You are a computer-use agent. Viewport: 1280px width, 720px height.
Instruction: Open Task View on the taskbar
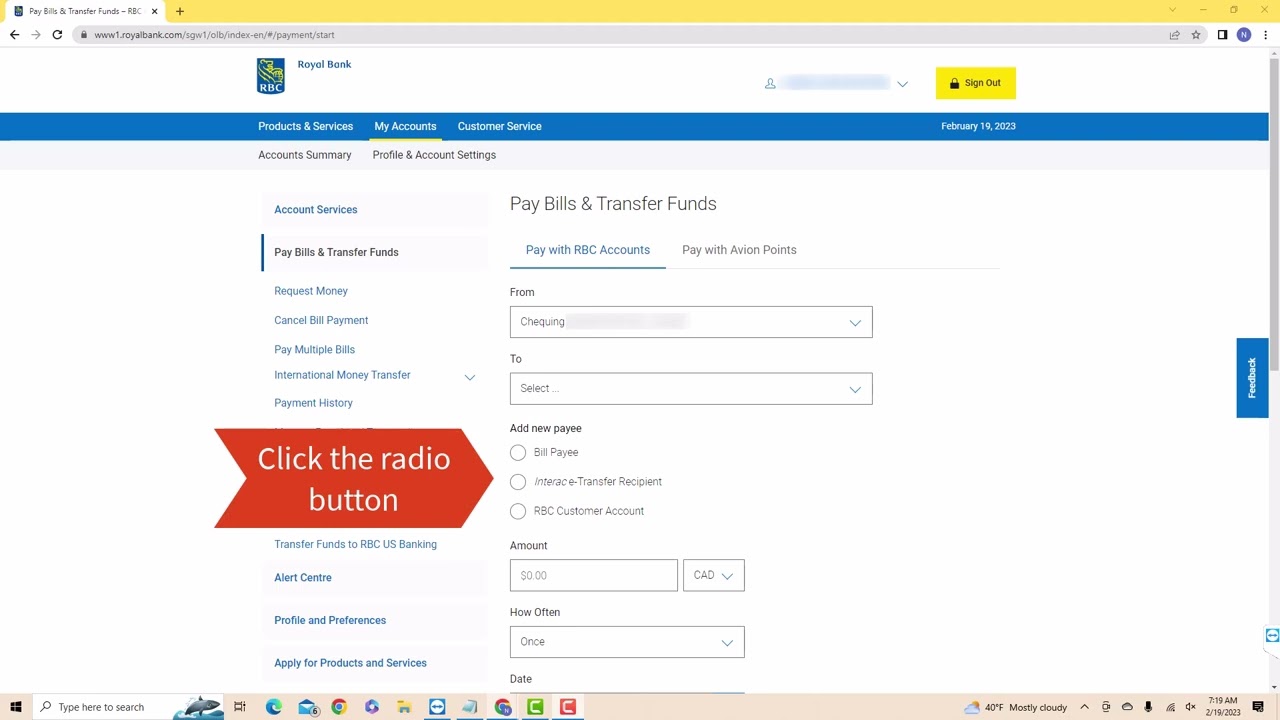pyautogui.click(x=240, y=707)
